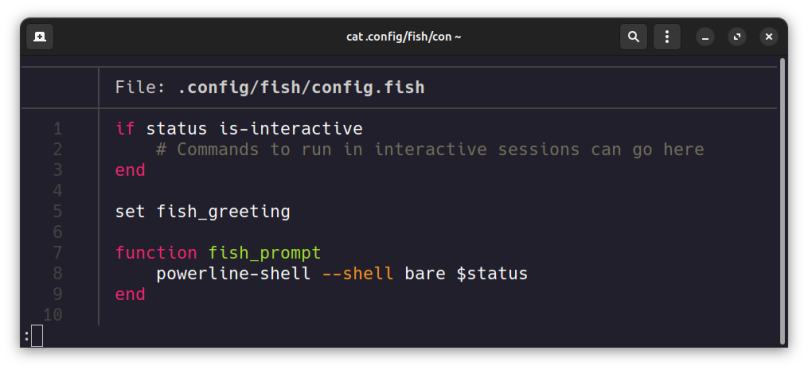Click the pager cursor prompt at bottom

click(37, 336)
